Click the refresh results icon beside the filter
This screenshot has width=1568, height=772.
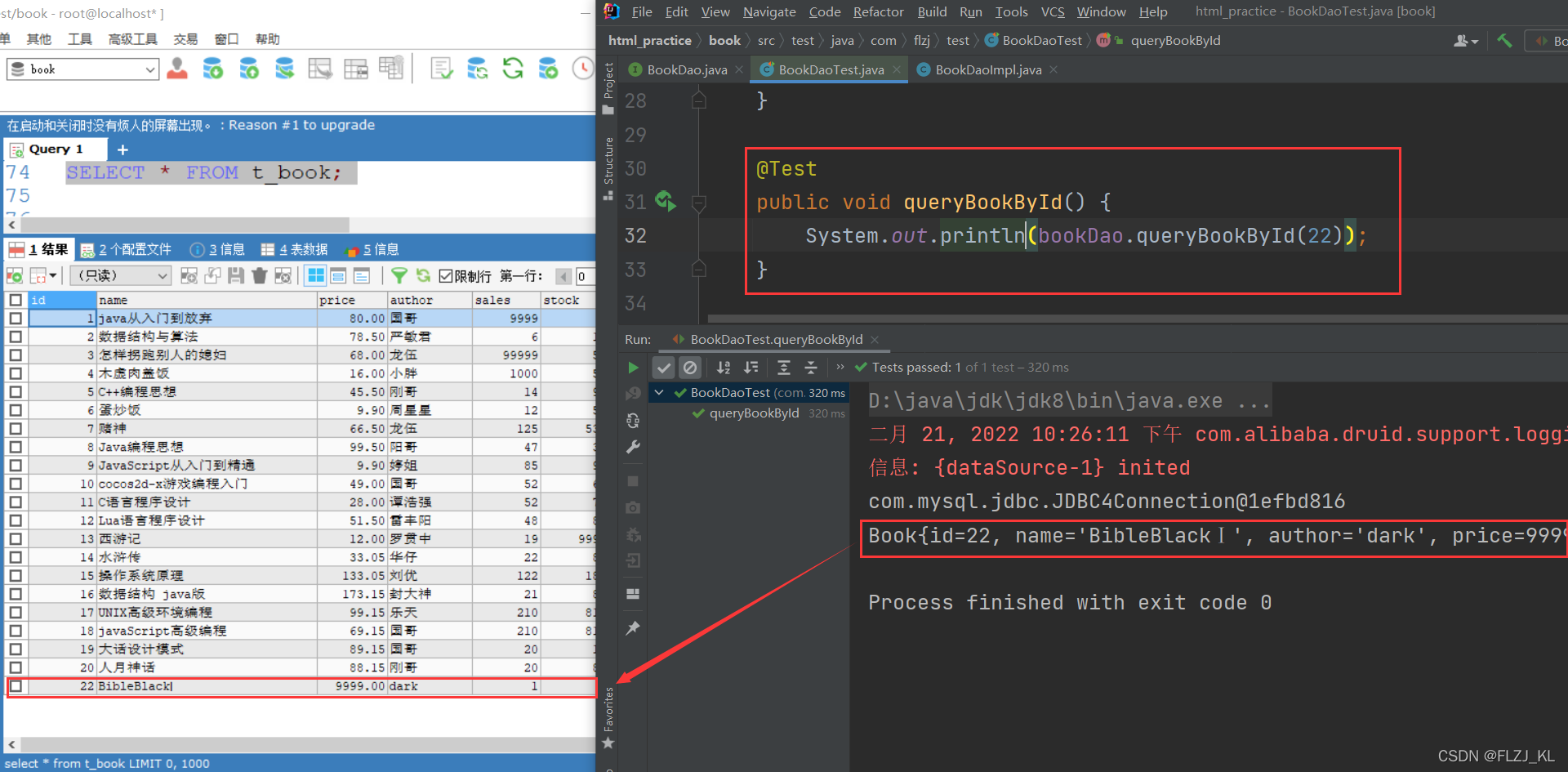[423, 275]
